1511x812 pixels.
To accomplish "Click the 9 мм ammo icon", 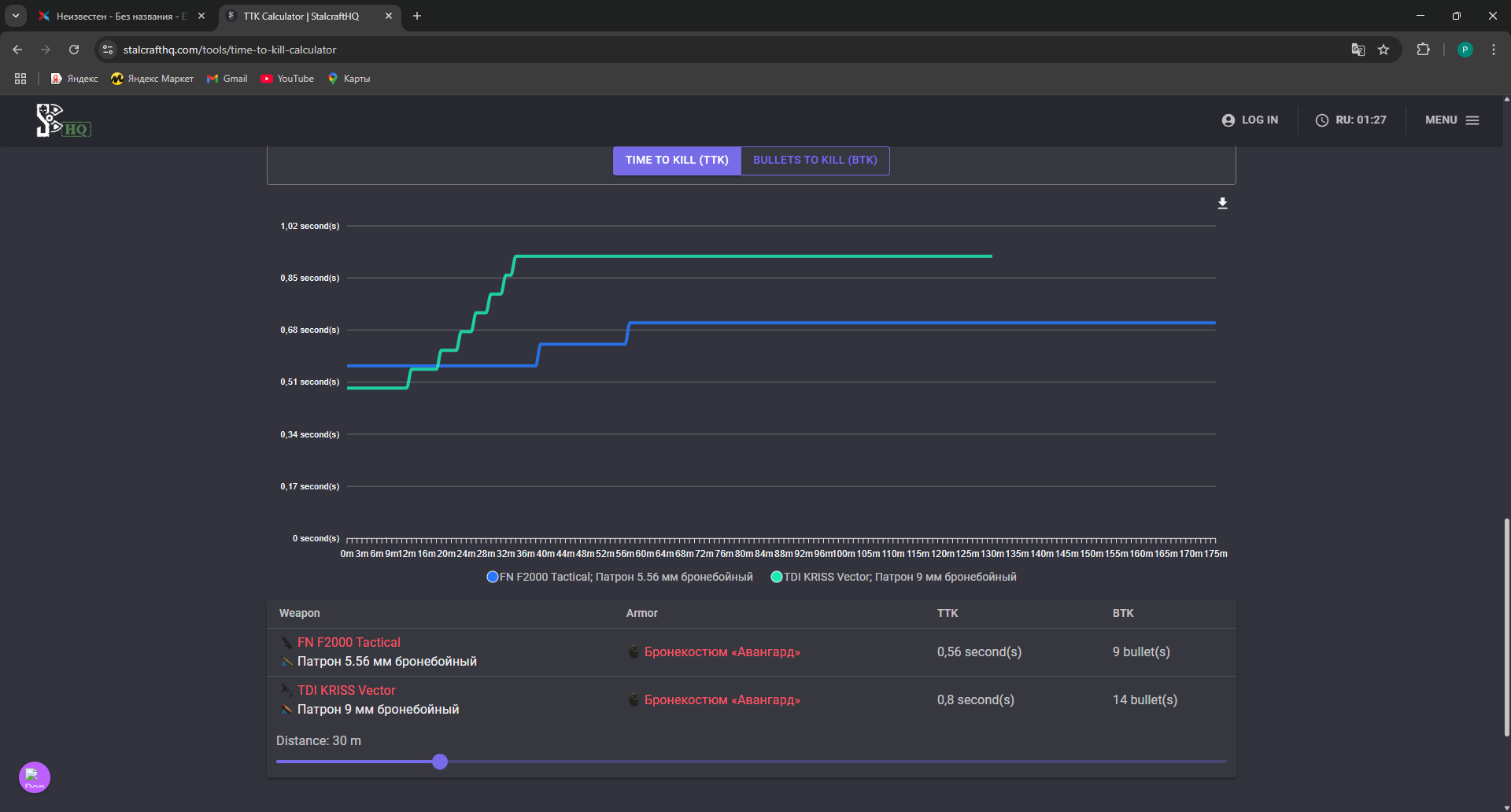I will (286, 710).
